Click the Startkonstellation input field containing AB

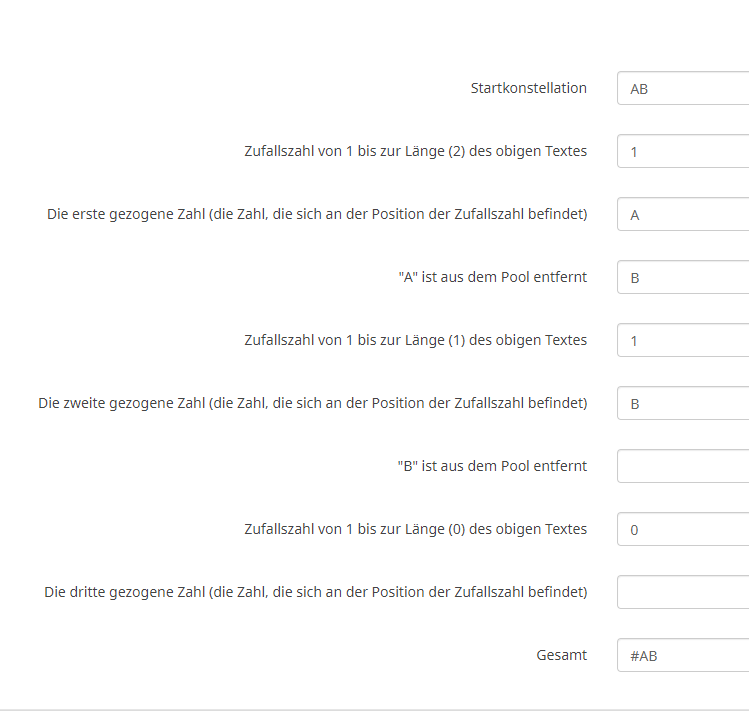point(684,89)
